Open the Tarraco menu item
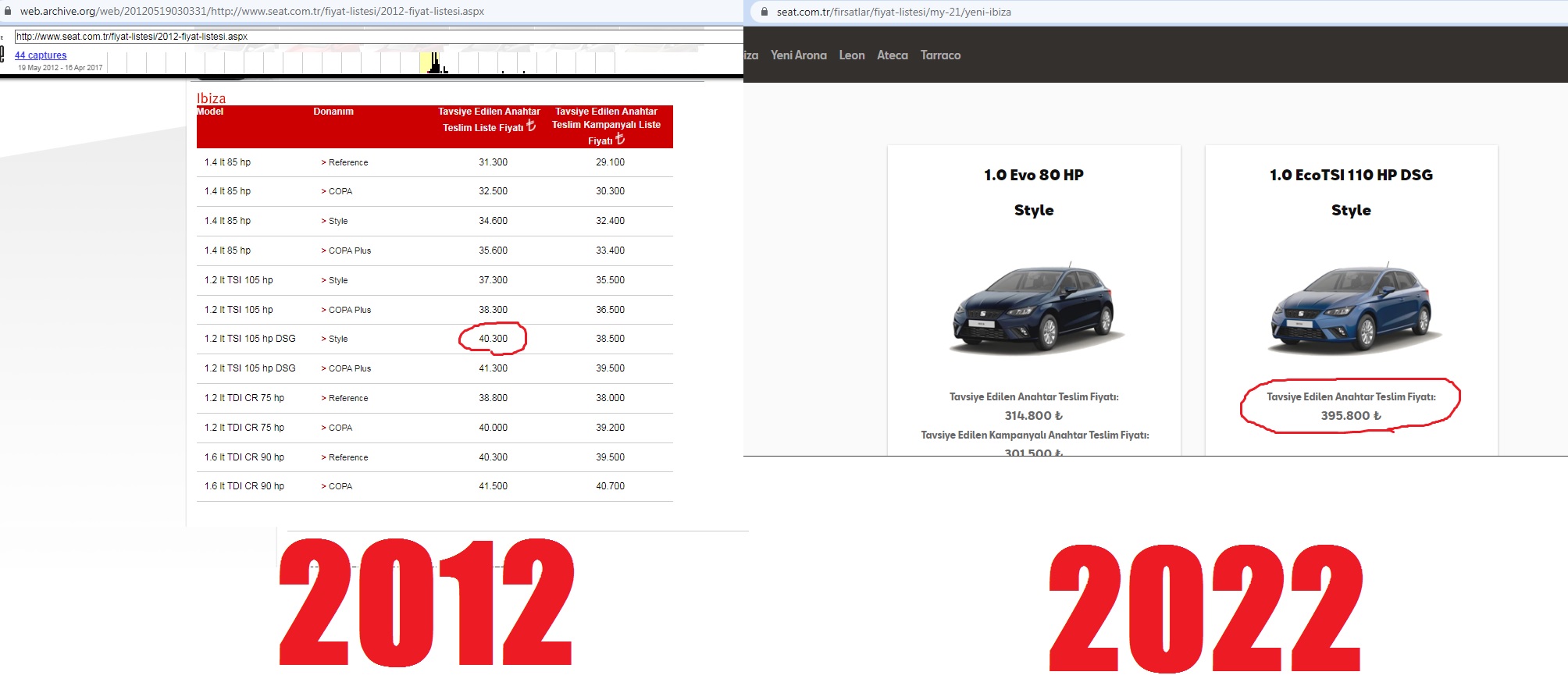Image resolution: width=1568 pixels, height=693 pixels. [940, 55]
